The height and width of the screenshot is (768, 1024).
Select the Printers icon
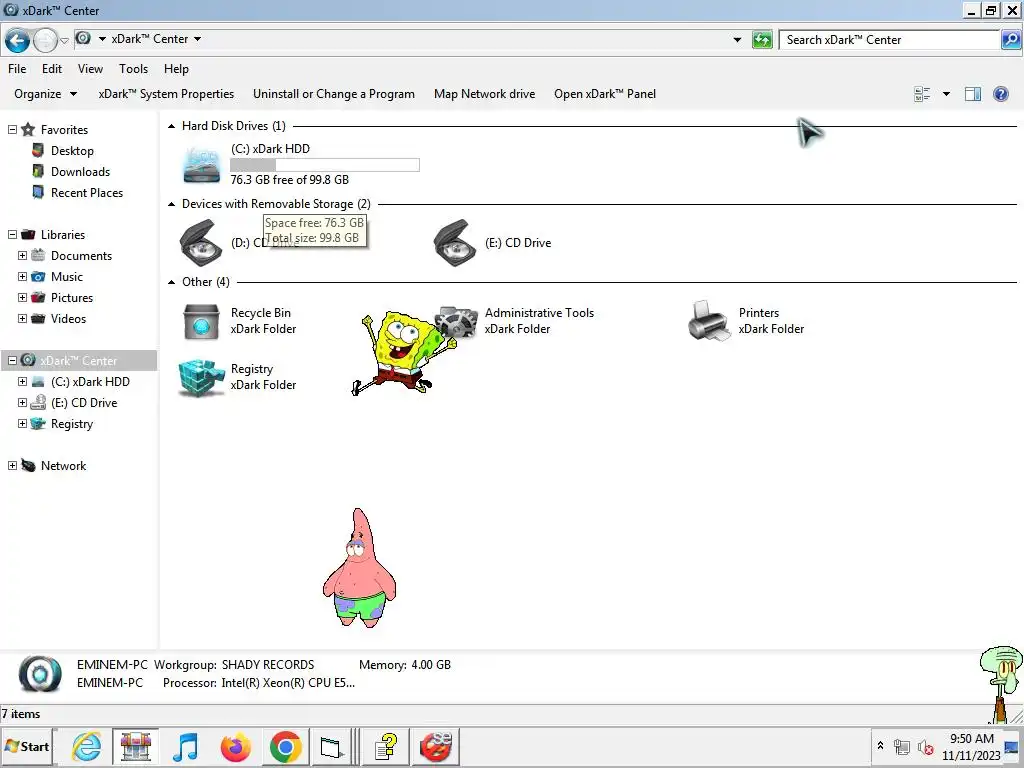(x=709, y=321)
